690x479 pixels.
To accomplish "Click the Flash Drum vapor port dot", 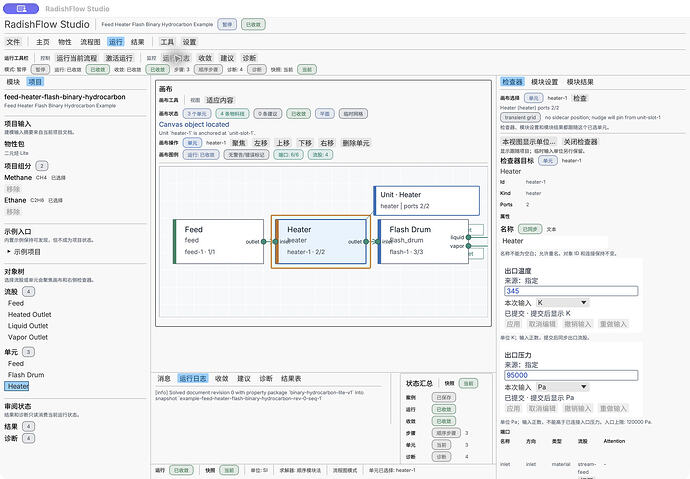I will (468, 246).
